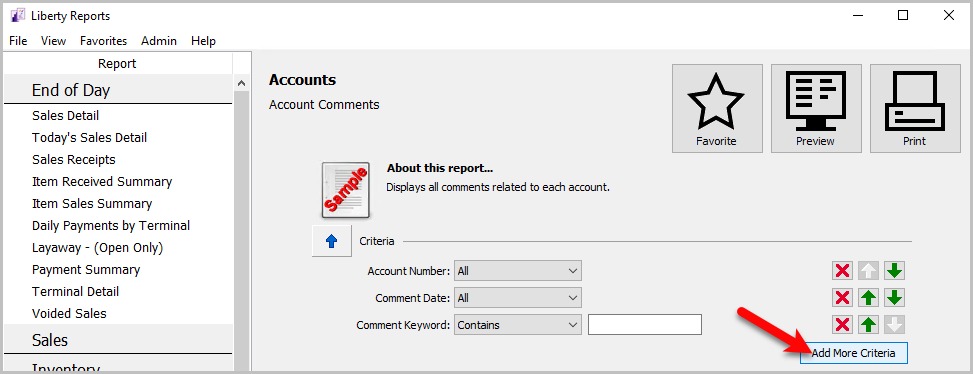973x374 pixels.
Task: Open the Sample report thumbnail
Action: pos(346,190)
